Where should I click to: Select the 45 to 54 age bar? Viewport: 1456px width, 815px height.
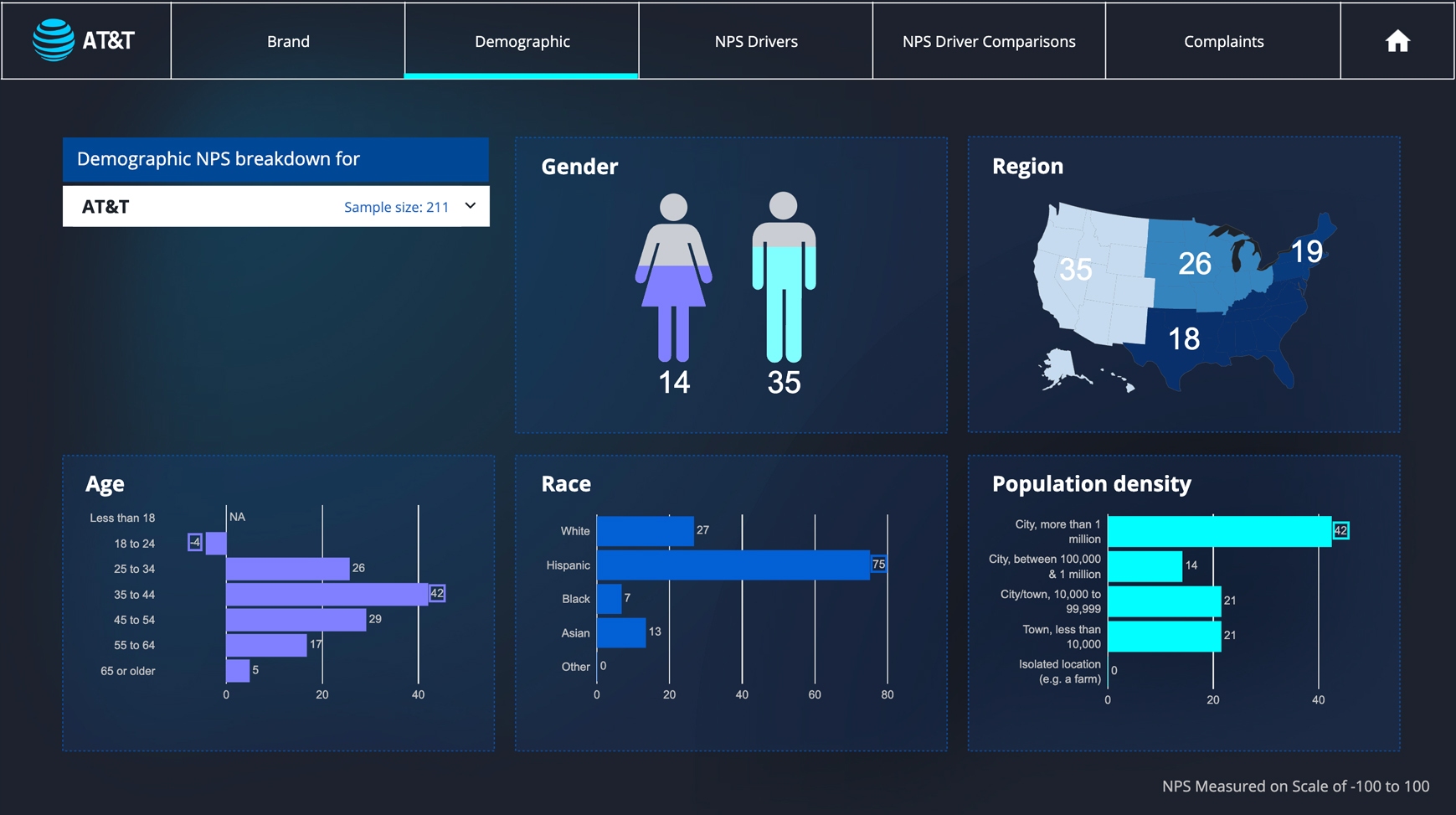pos(296,620)
